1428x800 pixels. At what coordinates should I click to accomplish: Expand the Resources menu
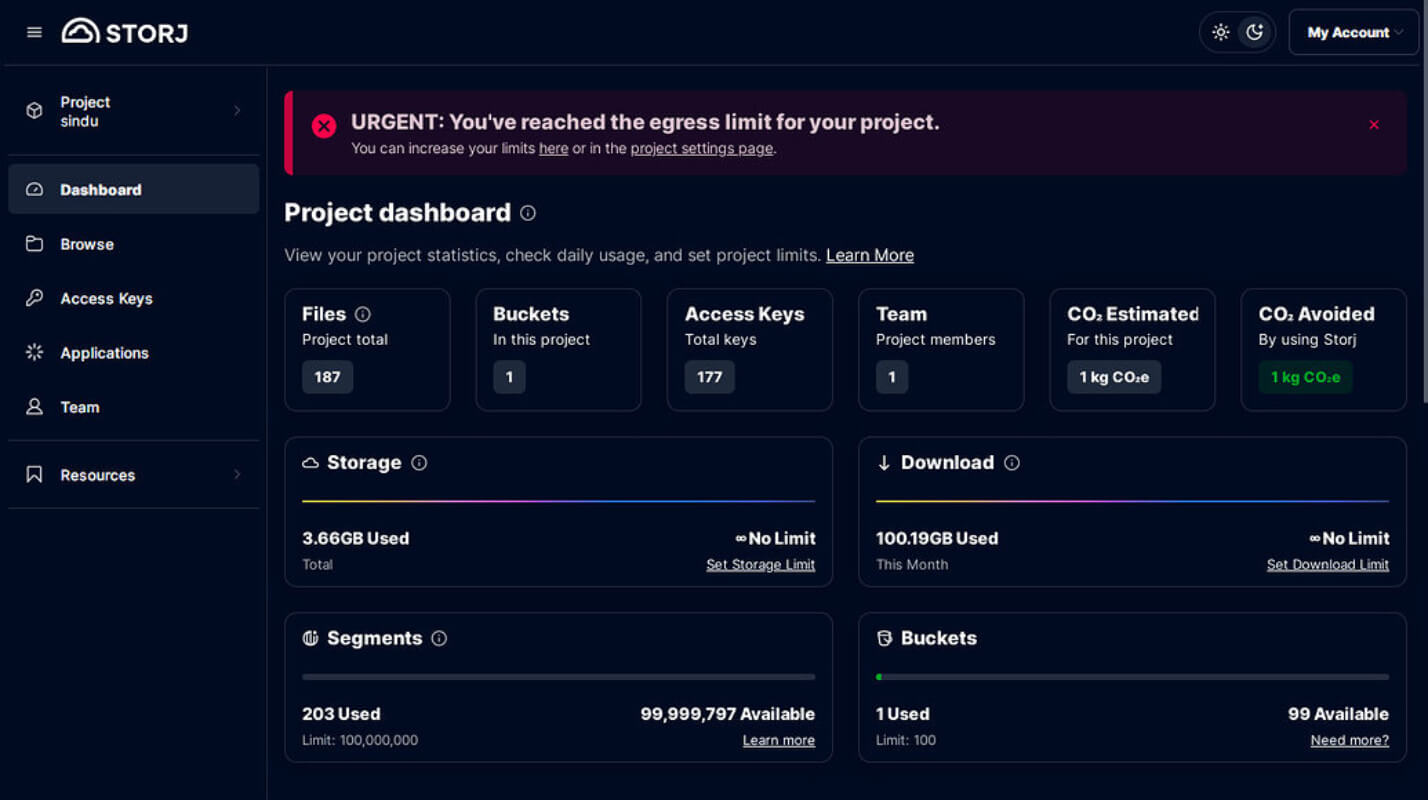pyautogui.click(x=134, y=475)
